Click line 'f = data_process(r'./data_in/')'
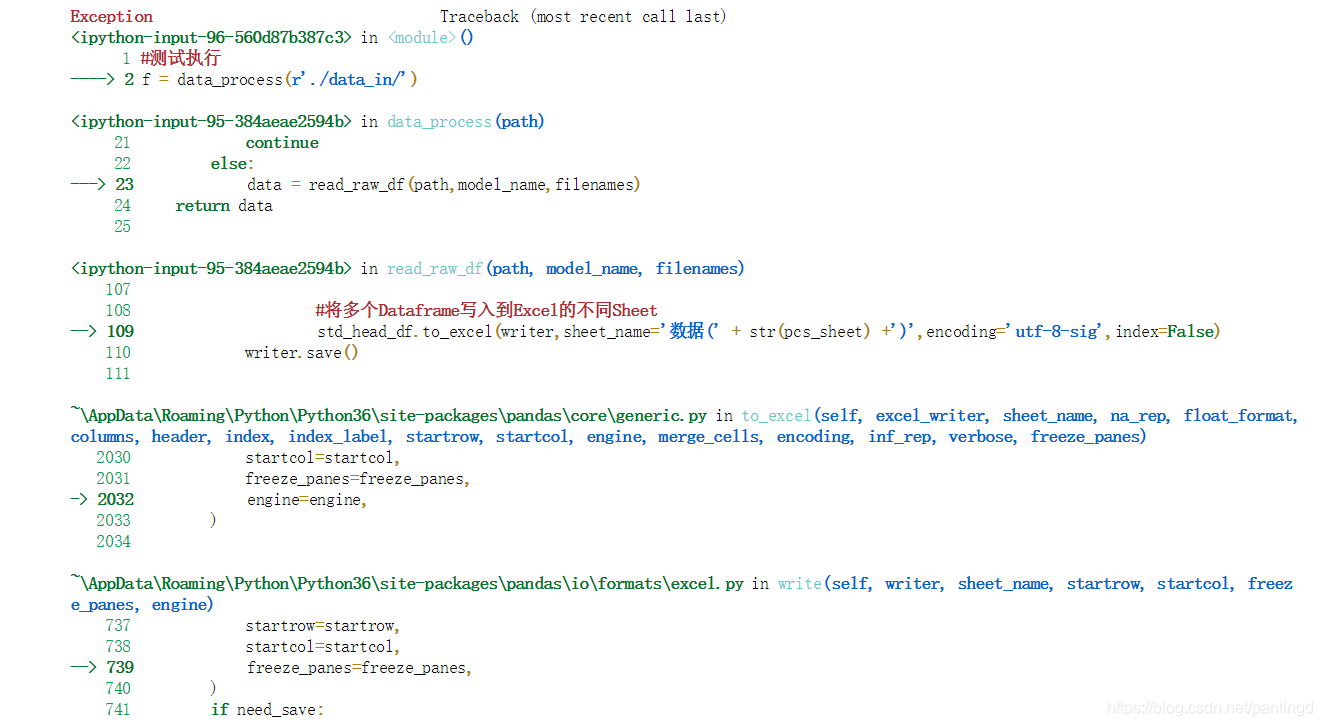Screen dimensions: 1322x726 click(x=279, y=79)
